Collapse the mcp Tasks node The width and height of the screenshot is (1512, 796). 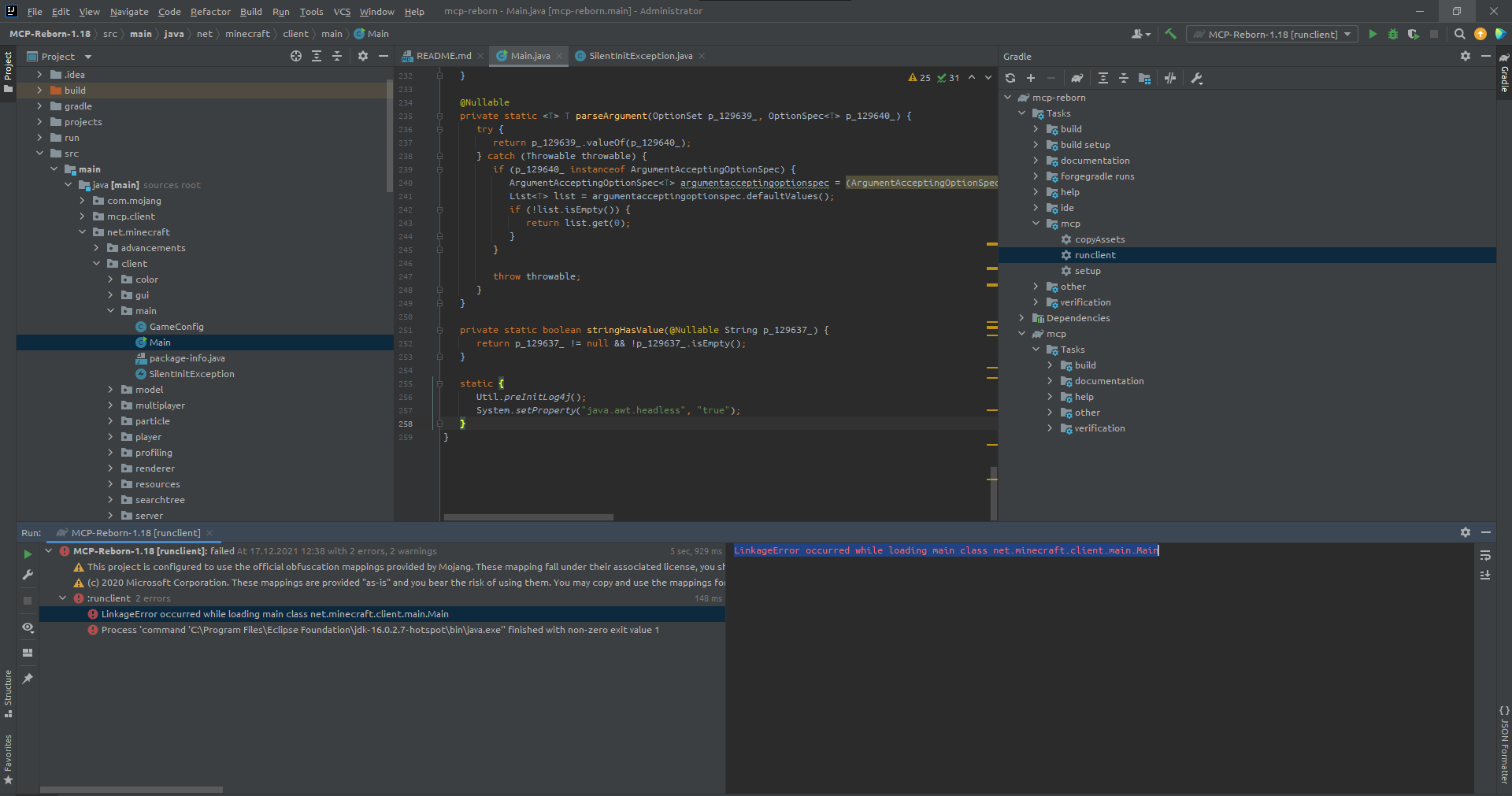(x=1036, y=349)
